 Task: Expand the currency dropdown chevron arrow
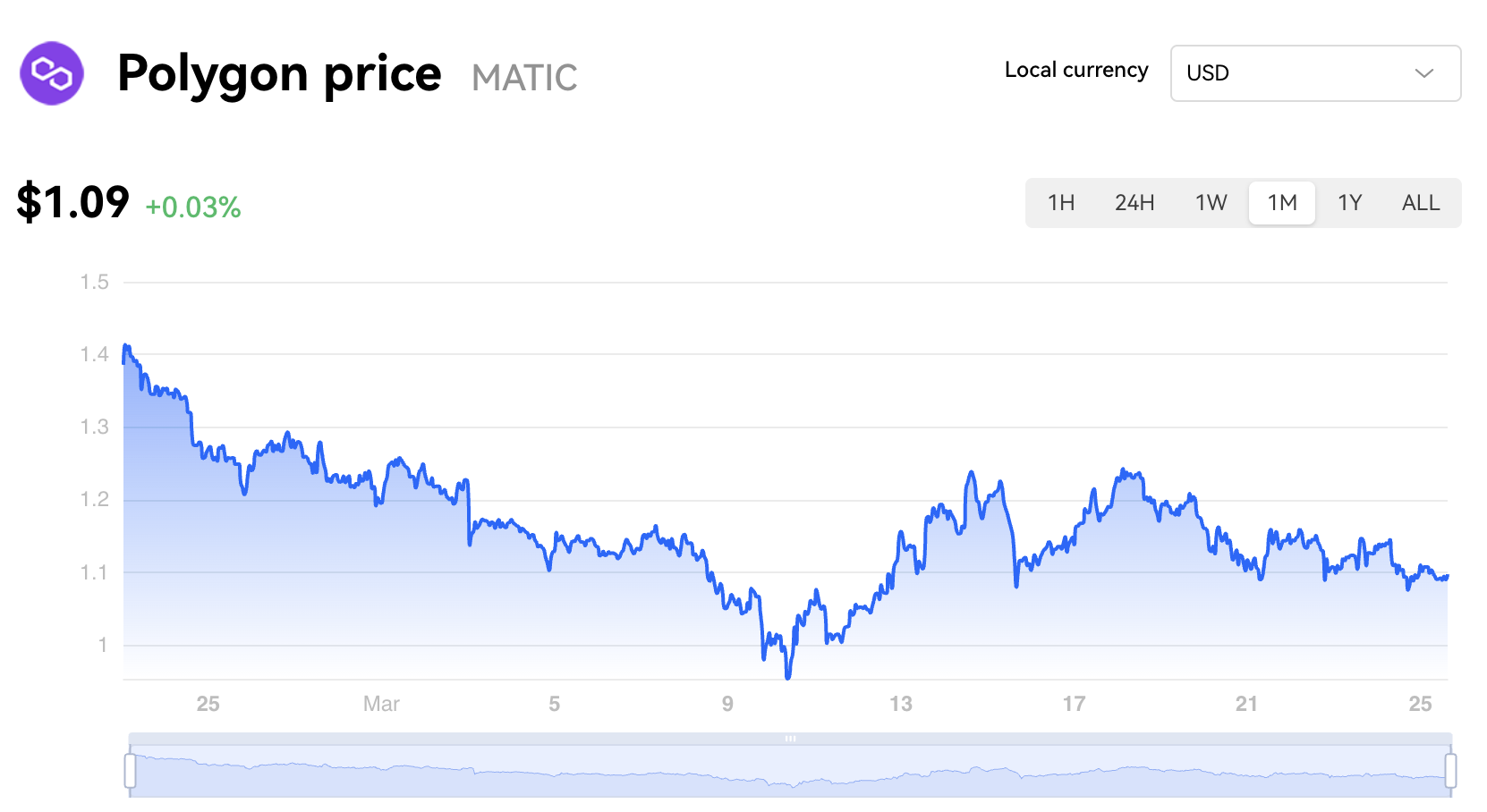coord(1423,73)
